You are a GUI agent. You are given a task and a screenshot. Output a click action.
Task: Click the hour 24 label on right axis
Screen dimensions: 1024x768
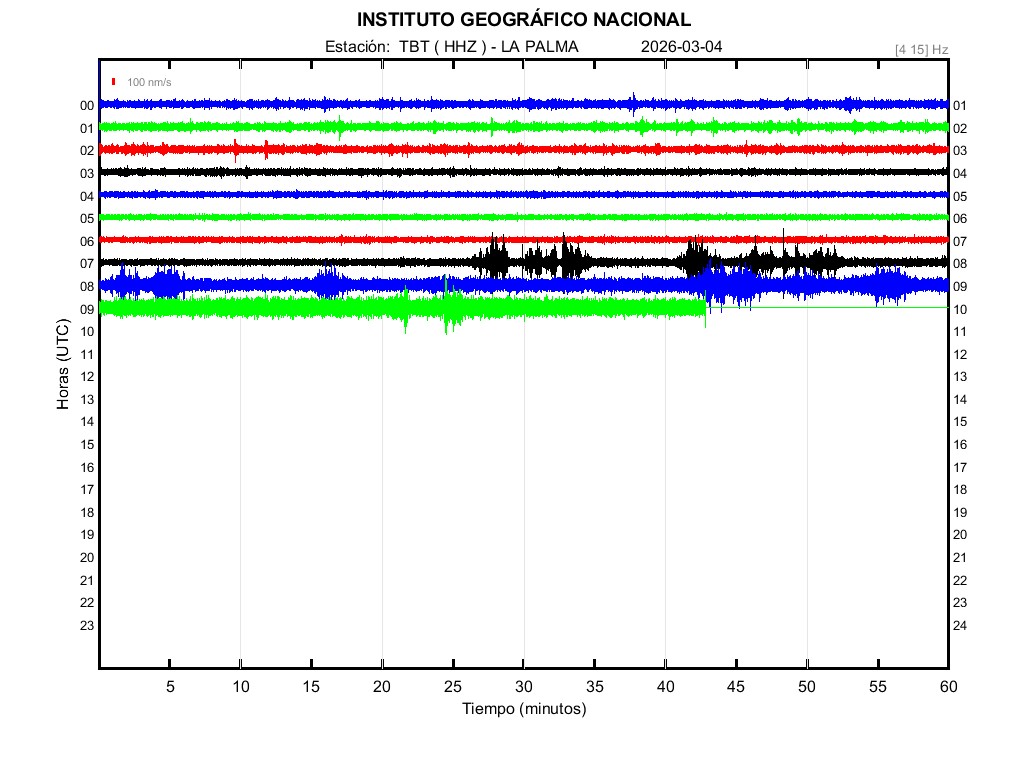959,626
